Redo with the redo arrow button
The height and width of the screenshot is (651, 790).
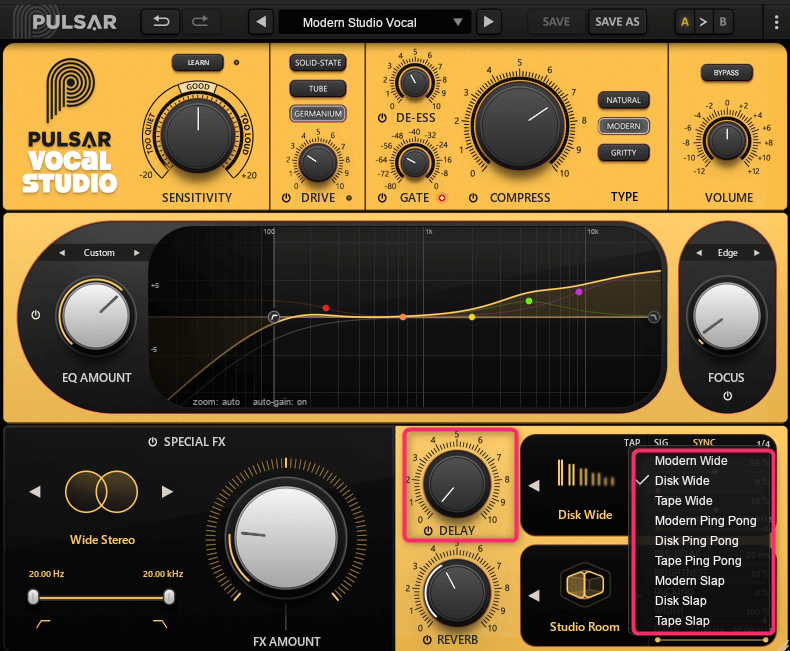pyautogui.click(x=200, y=22)
